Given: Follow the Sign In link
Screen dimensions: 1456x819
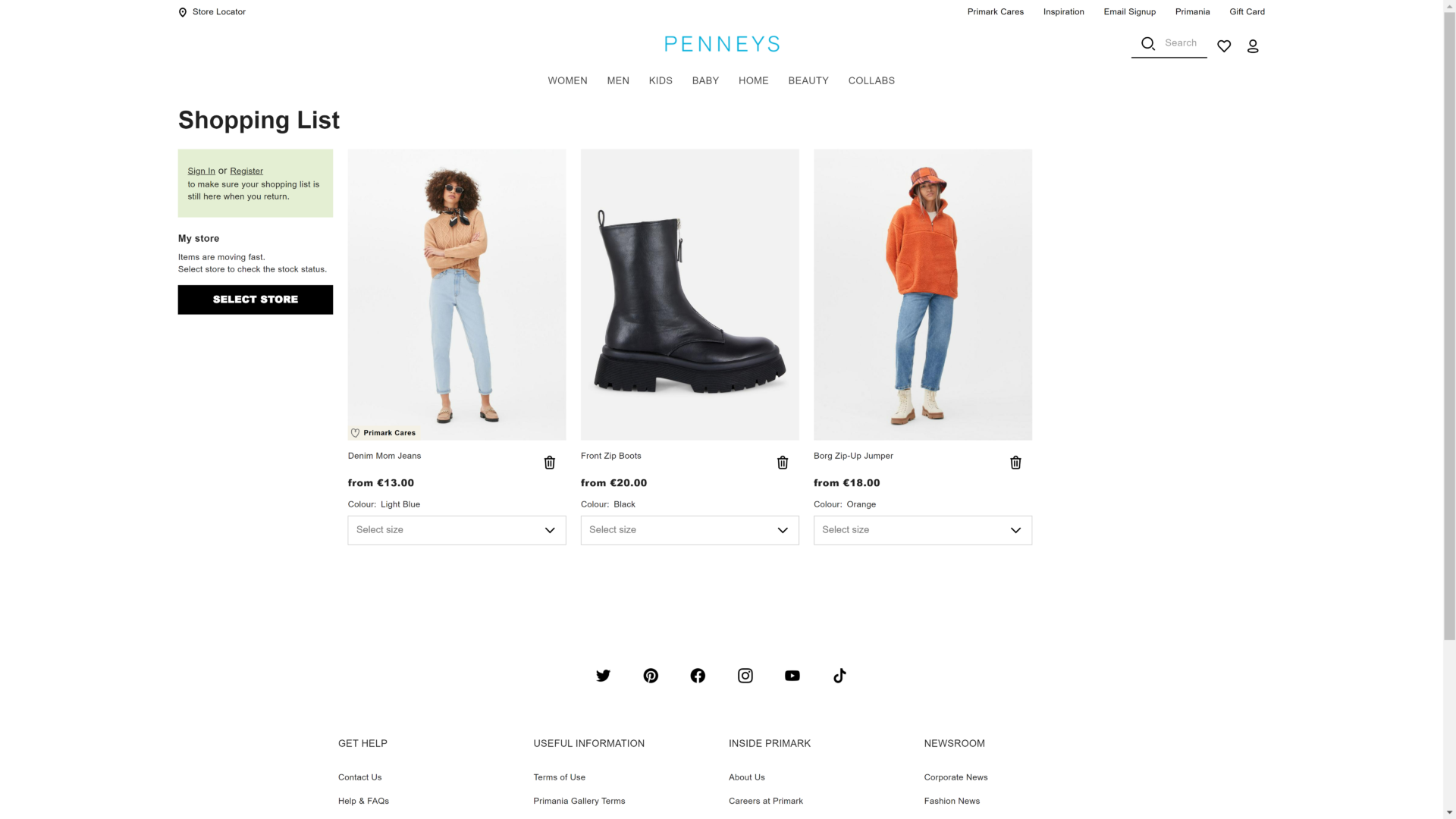Looking at the screenshot, I should (x=201, y=171).
